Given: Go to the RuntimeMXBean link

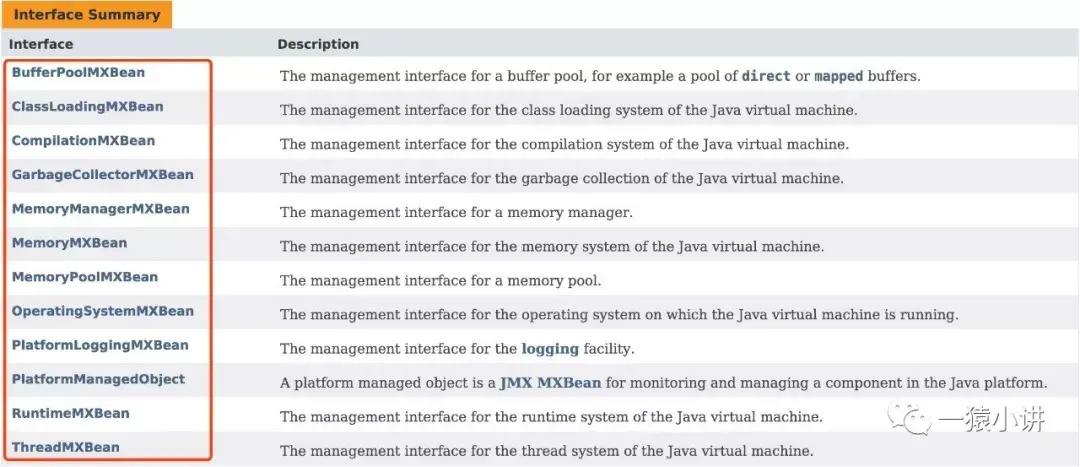Looking at the screenshot, I should click(70, 413).
